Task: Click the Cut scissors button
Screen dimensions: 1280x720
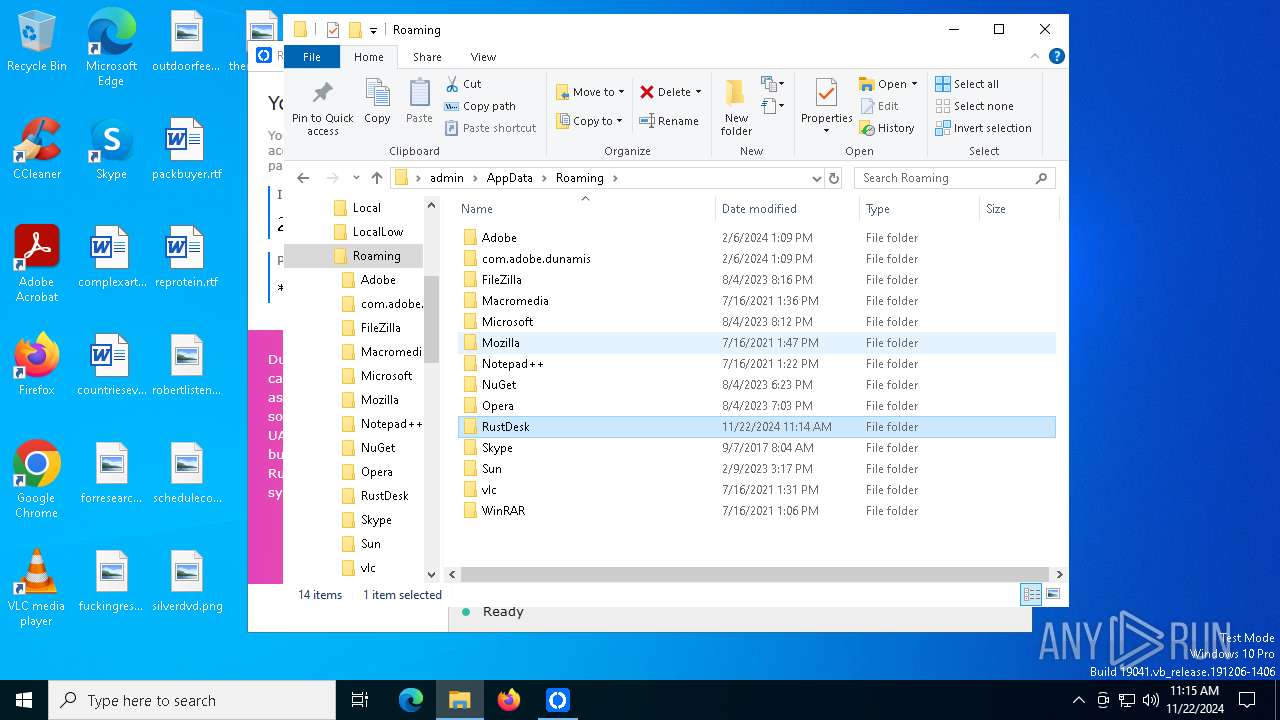Action: click(463, 84)
